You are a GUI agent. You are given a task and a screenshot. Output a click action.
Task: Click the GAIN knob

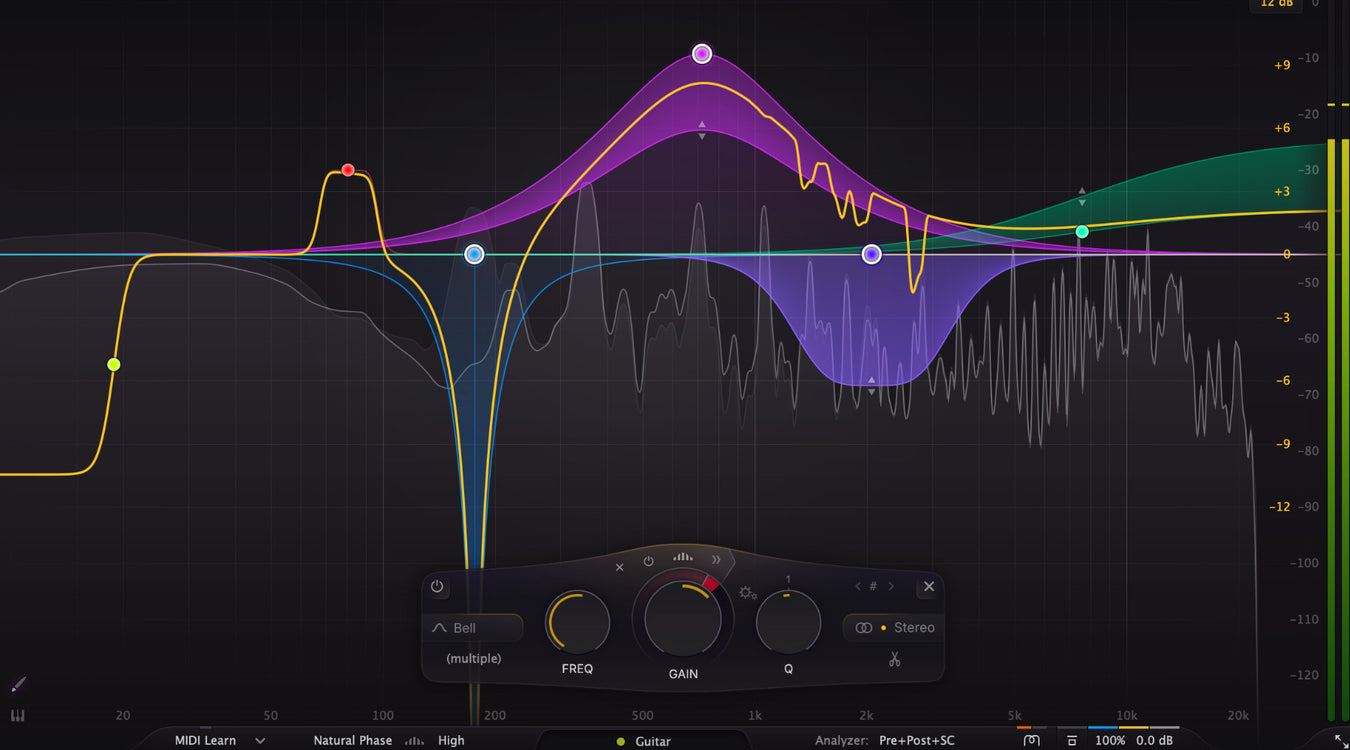coord(683,619)
